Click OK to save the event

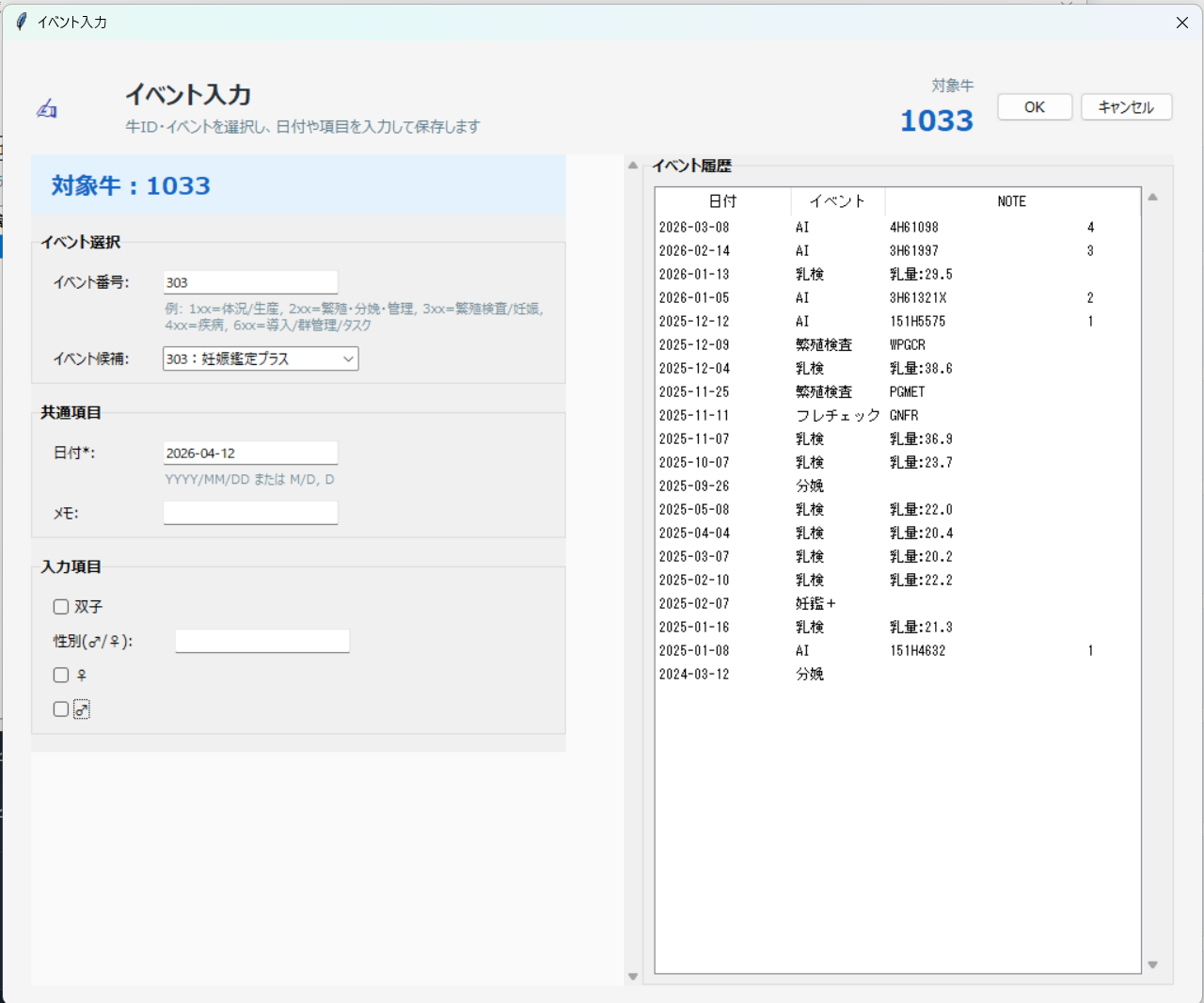[x=1035, y=107]
